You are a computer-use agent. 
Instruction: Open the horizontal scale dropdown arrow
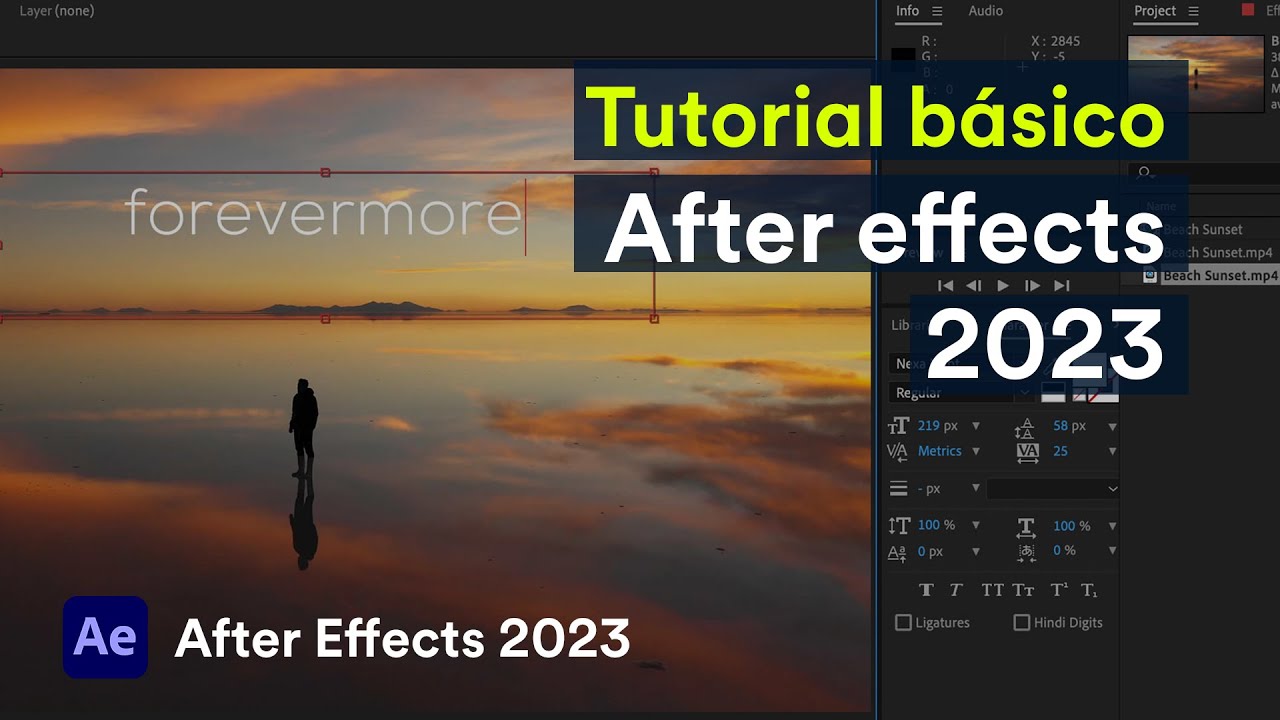(1112, 526)
